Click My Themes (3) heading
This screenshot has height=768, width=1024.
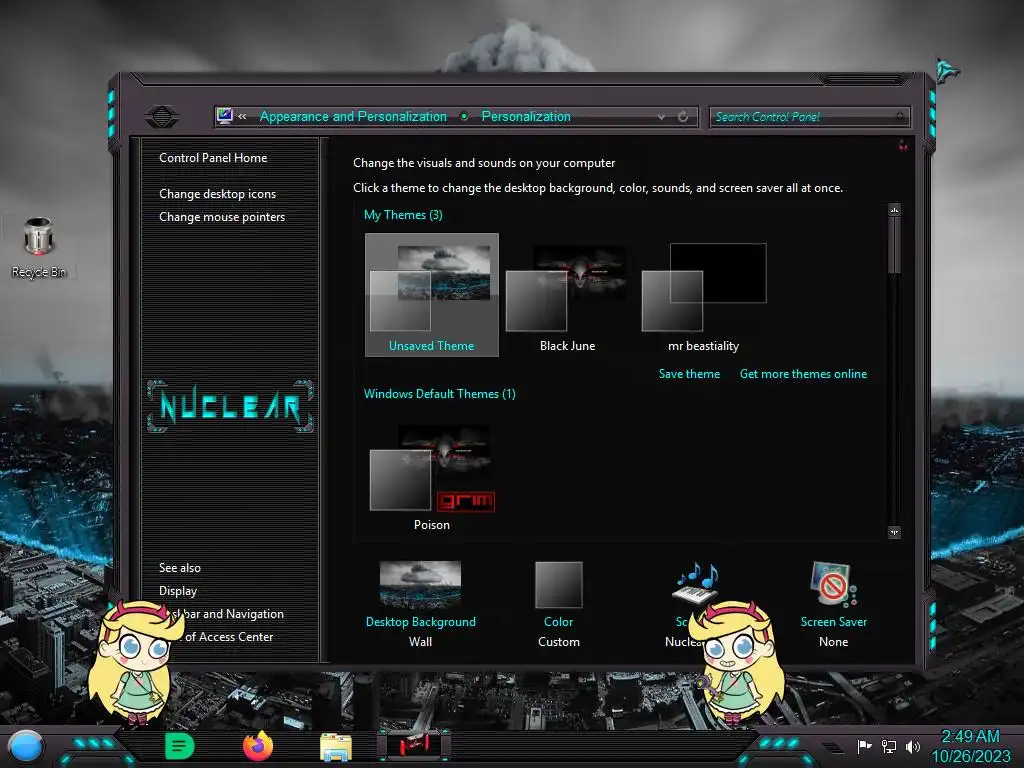(x=403, y=215)
